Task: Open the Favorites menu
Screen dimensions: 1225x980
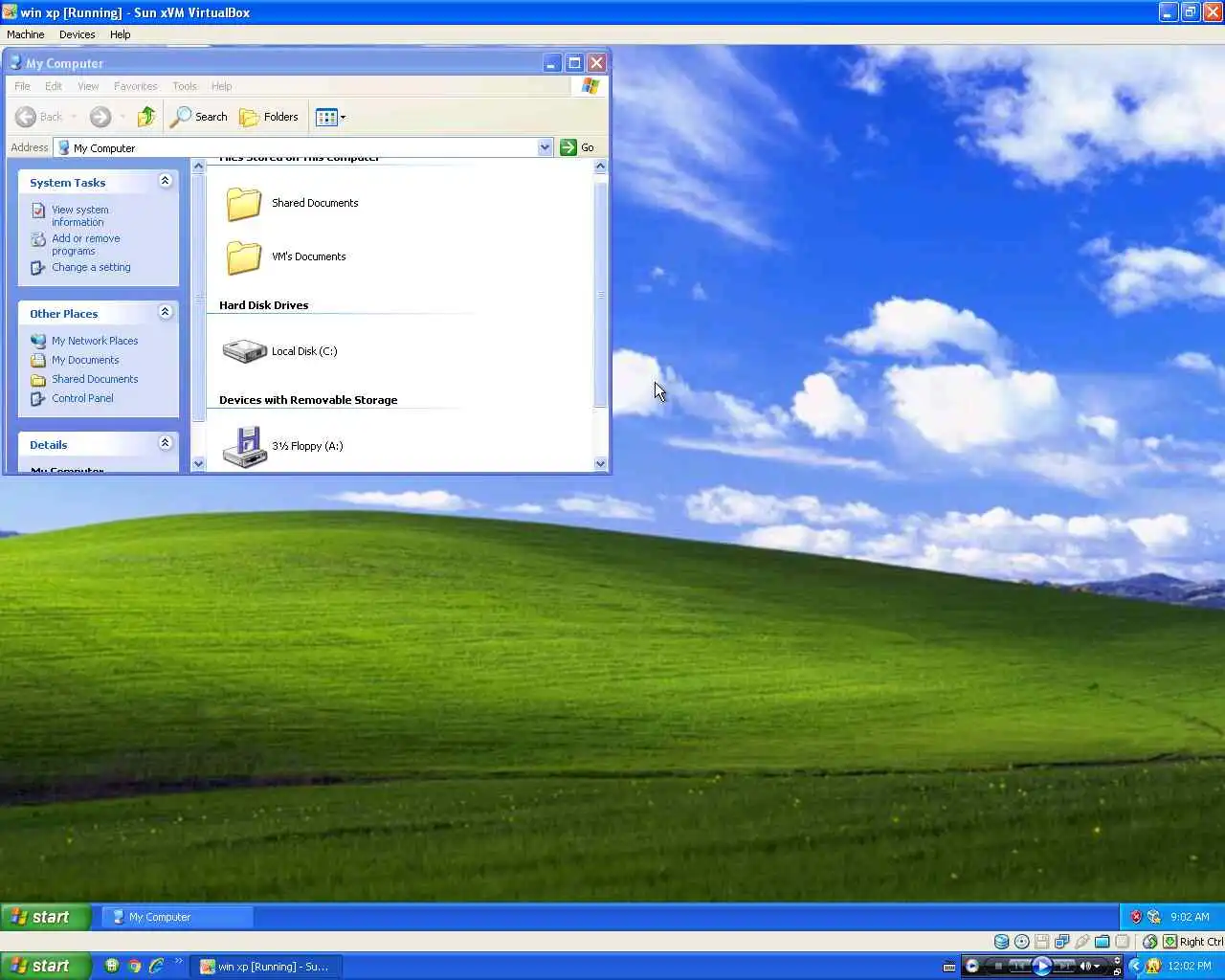Action: click(135, 86)
